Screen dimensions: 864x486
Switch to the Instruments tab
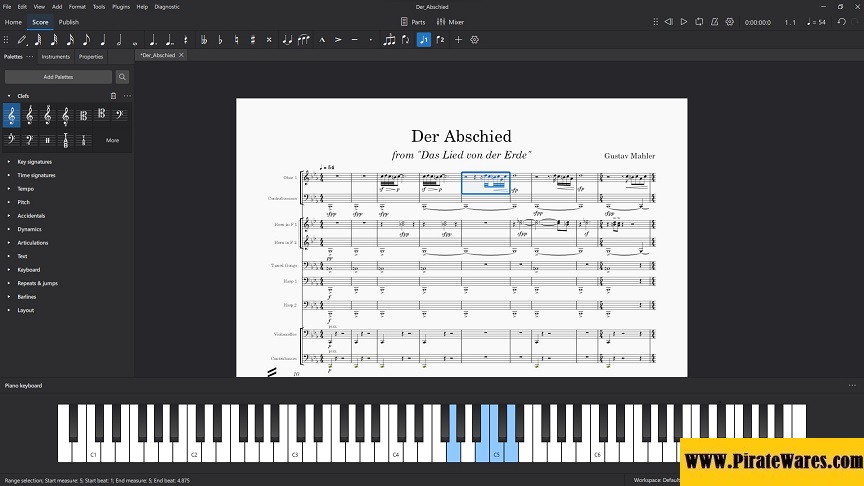pos(55,57)
